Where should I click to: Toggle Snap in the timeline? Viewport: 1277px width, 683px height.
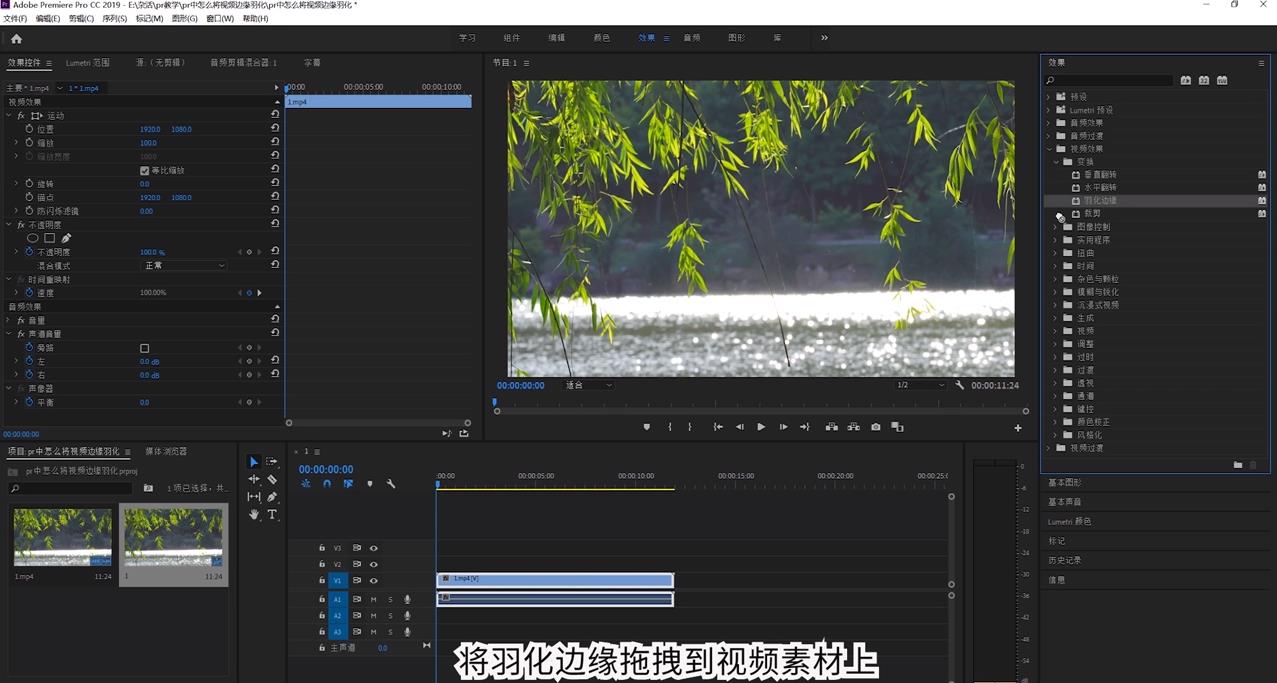coord(327,484)
